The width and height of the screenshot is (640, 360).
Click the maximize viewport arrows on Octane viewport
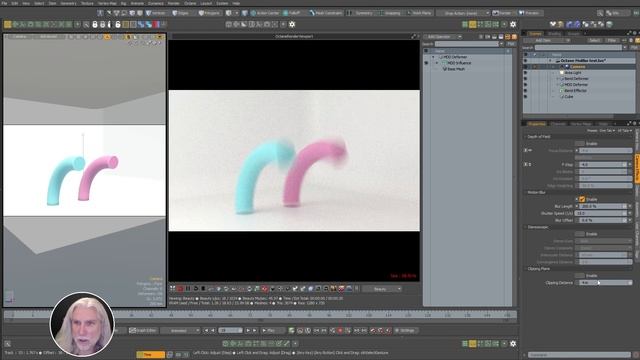click(413, 36)
